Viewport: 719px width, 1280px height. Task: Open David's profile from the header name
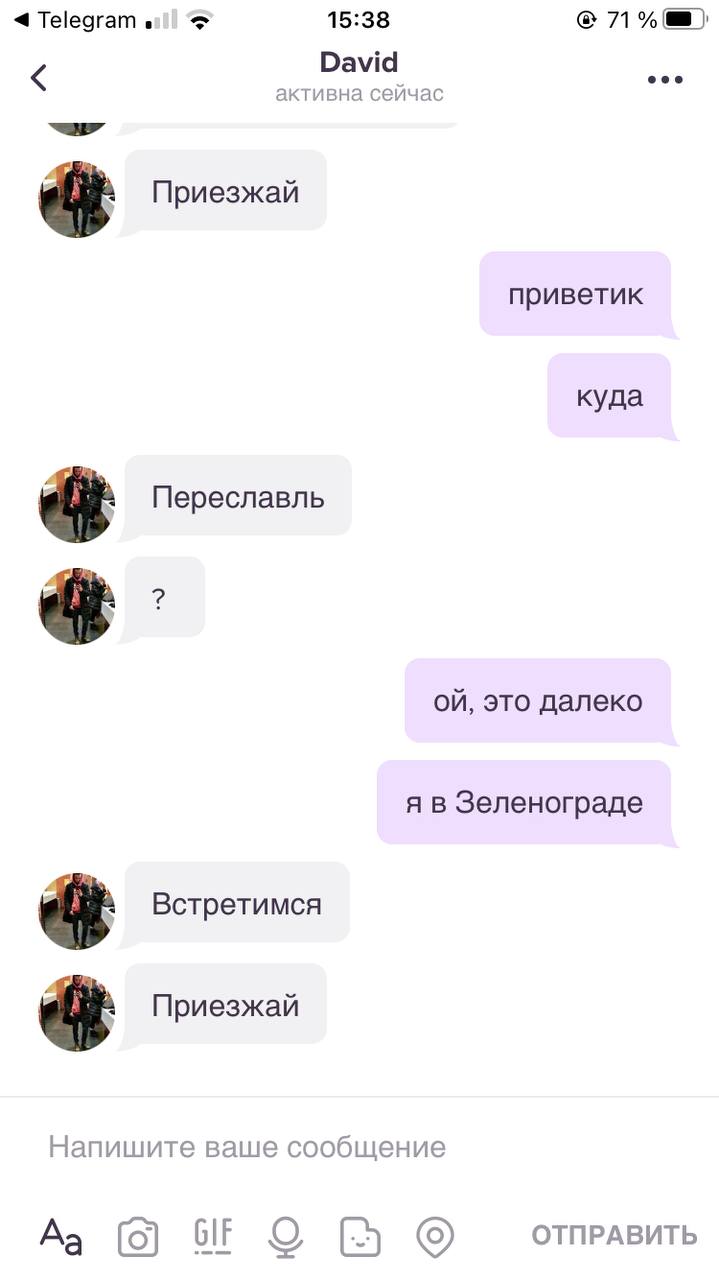359,62
